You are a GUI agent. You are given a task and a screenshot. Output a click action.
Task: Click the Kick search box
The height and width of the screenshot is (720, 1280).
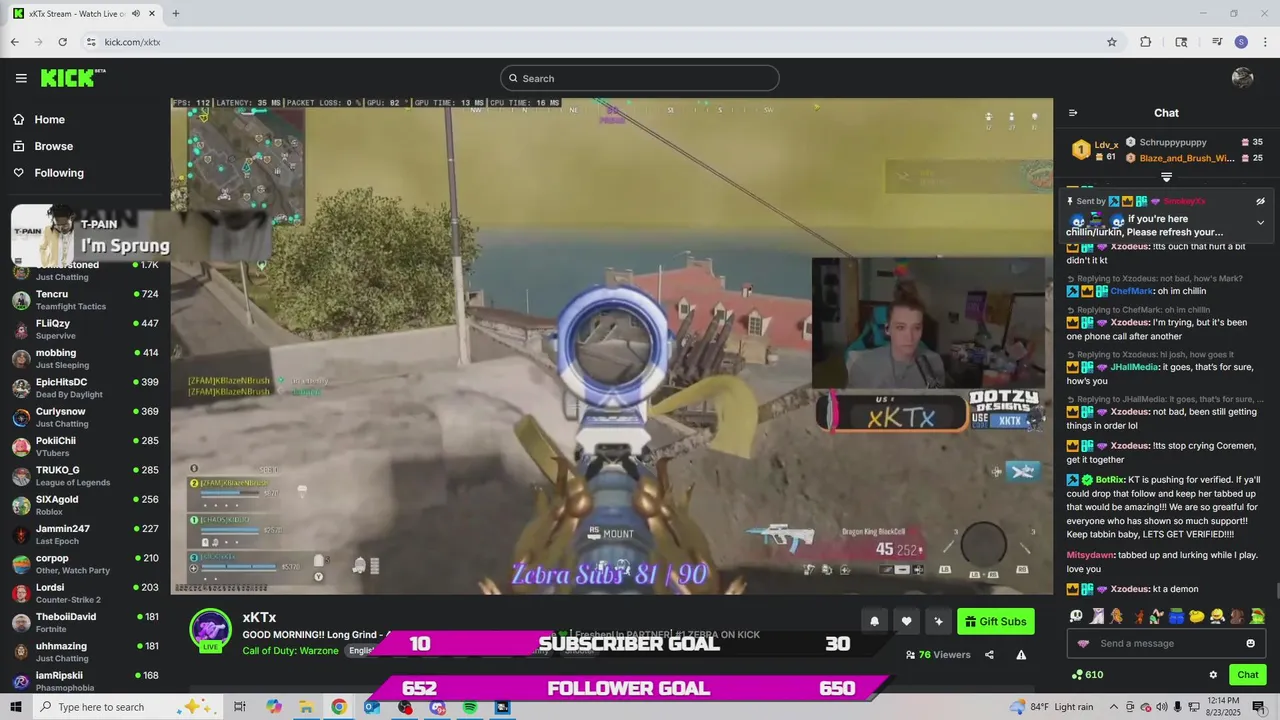point(640,78)
